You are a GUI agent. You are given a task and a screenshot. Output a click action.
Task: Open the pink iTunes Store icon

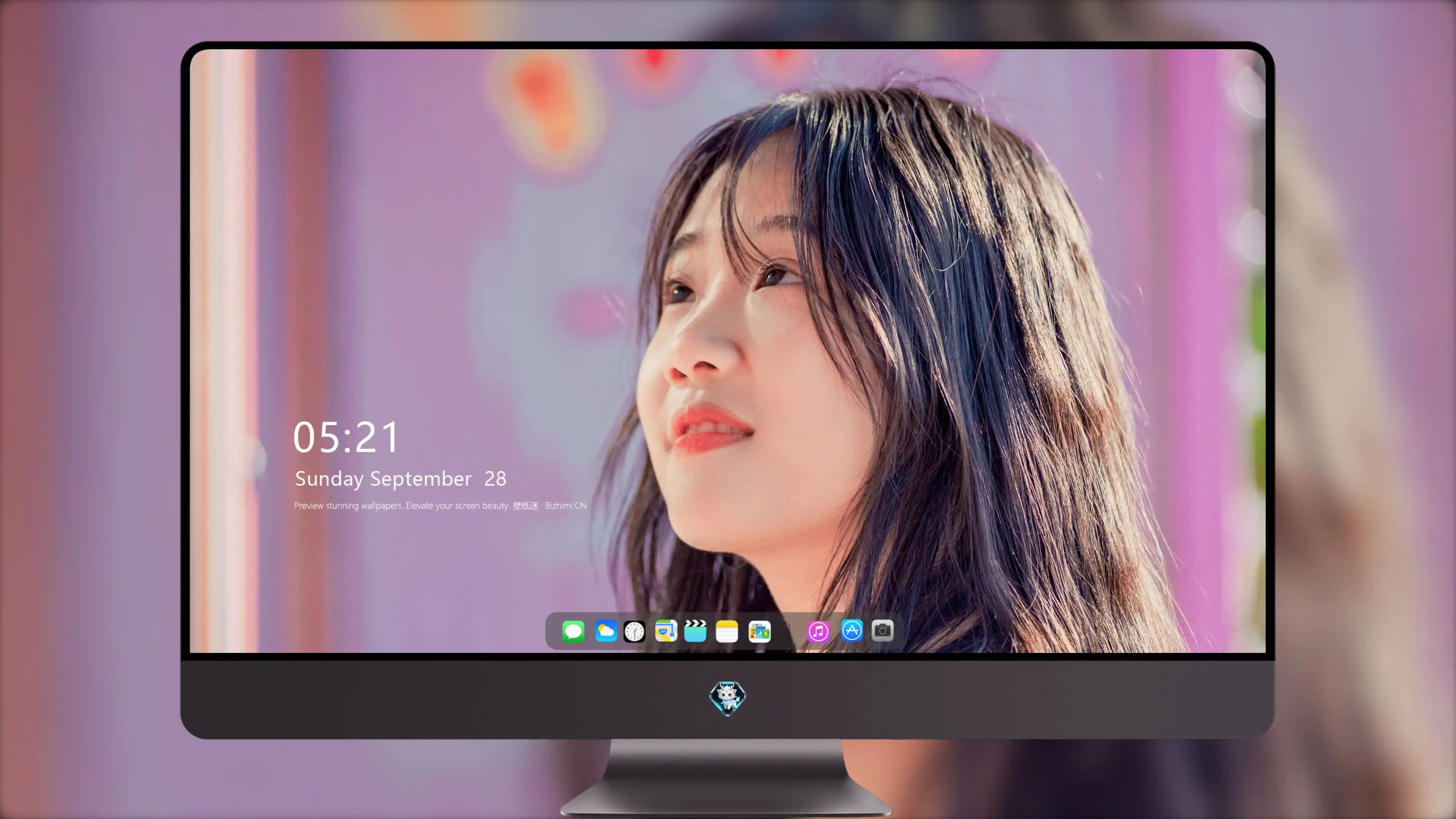pos(819,631)
